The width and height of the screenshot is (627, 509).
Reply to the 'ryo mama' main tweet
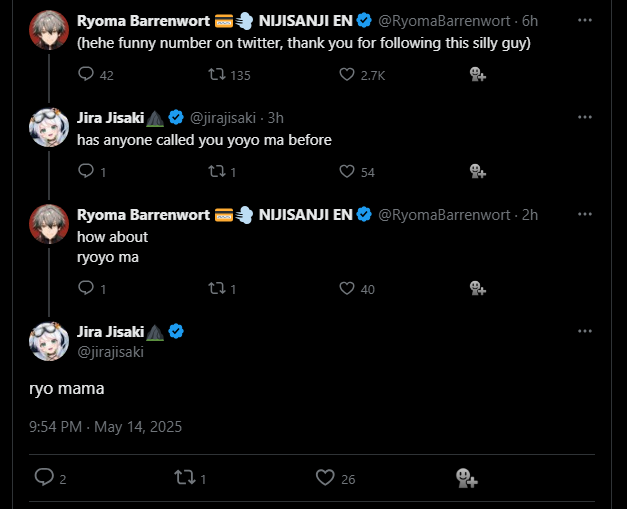coord(44,478)
